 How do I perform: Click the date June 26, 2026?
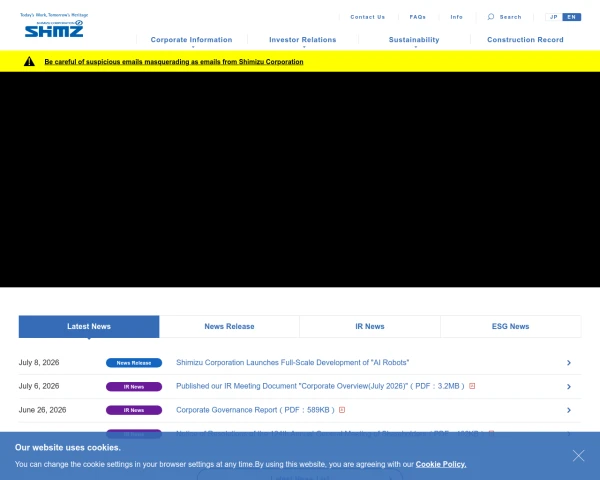pos(42,410)
